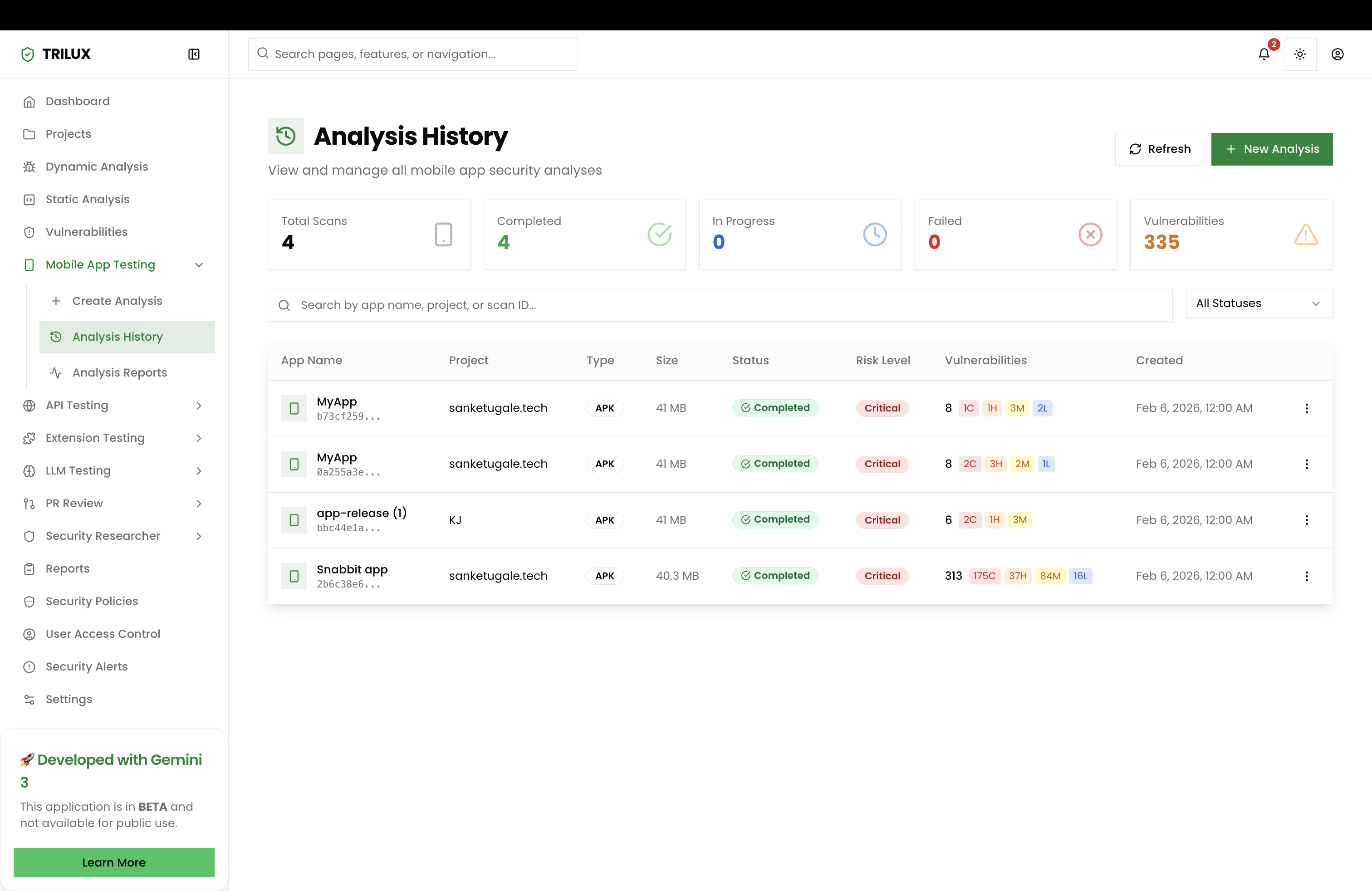This screenshot has width=1372, height=891.
Task: Focus the app name scan search field
Action: (x=720, y=305)
